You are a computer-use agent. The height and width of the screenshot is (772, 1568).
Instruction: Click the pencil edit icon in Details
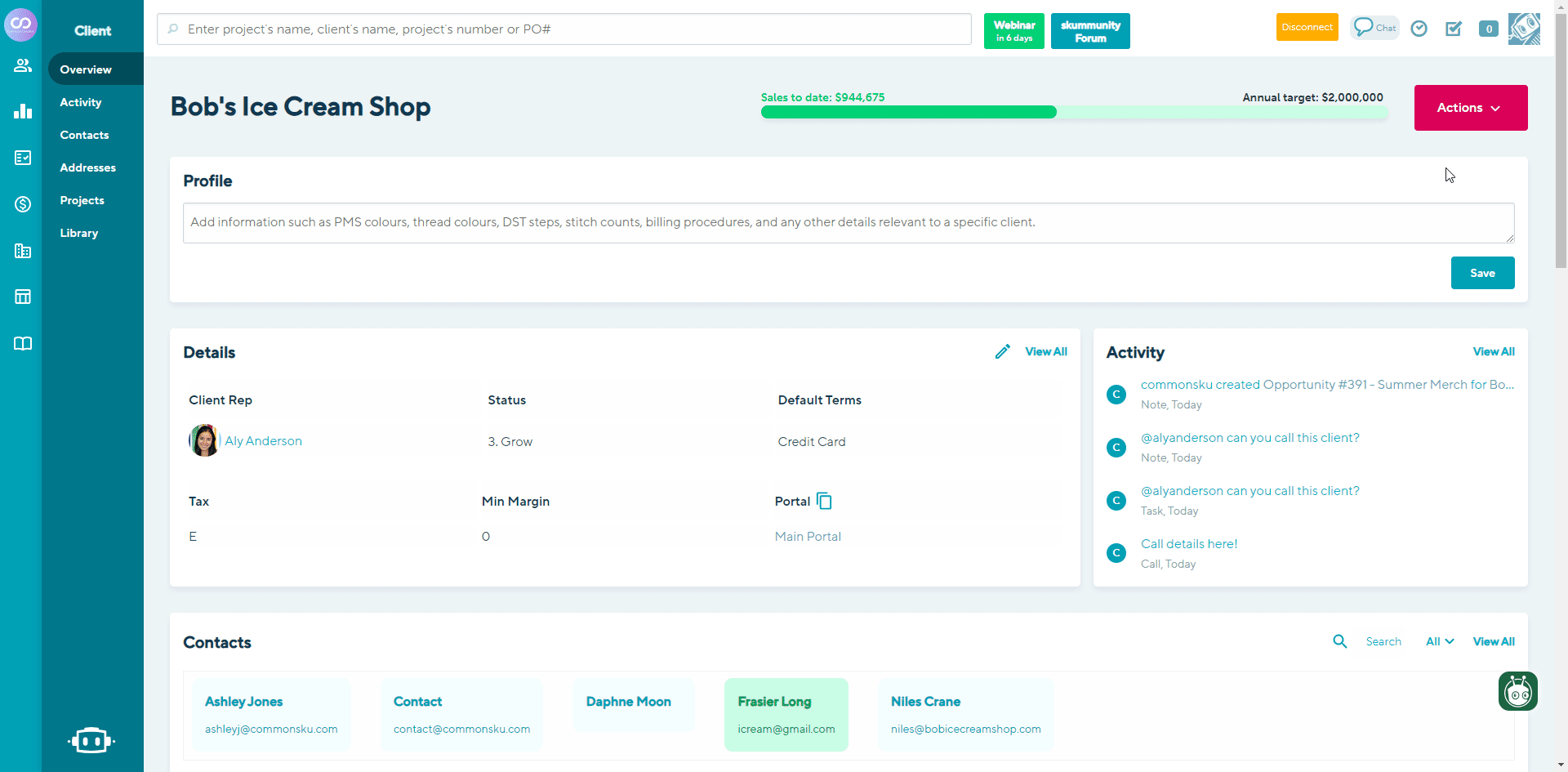(x=1002, y=351)
